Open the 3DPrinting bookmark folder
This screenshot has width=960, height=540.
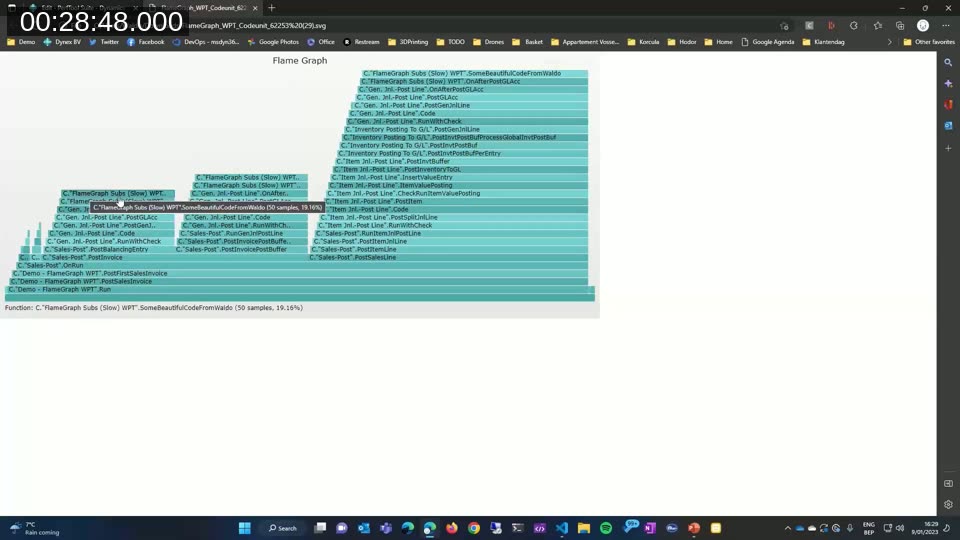(x=408, y=42)
